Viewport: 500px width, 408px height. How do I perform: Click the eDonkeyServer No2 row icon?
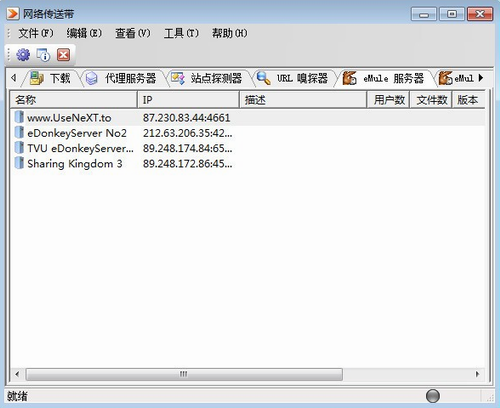19,132
